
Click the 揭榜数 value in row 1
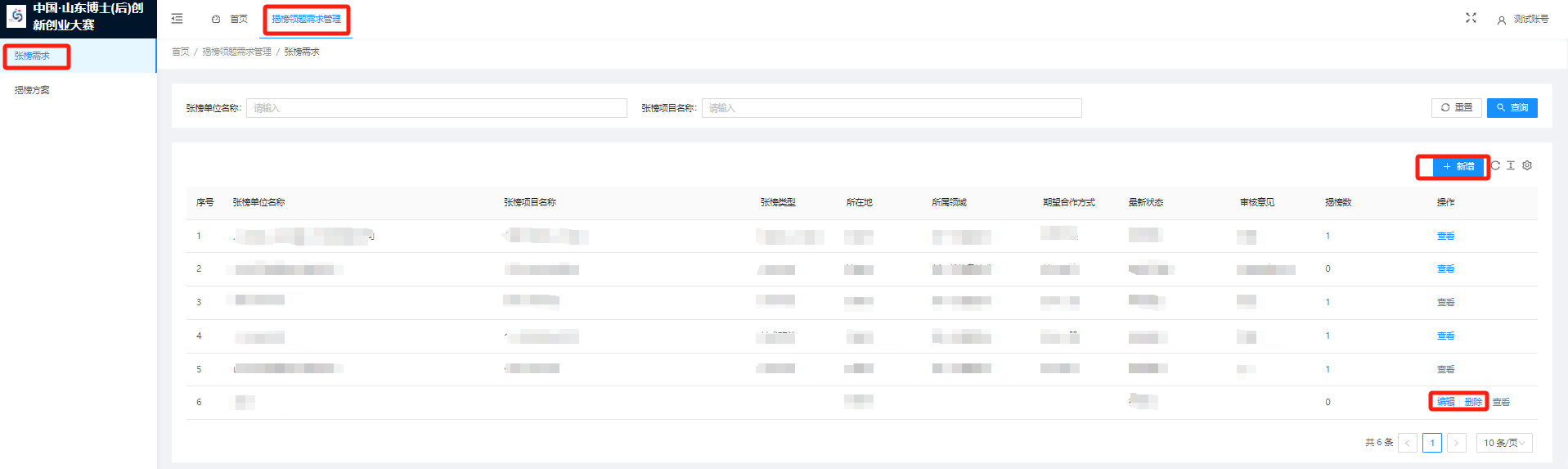click(1328, 236)
